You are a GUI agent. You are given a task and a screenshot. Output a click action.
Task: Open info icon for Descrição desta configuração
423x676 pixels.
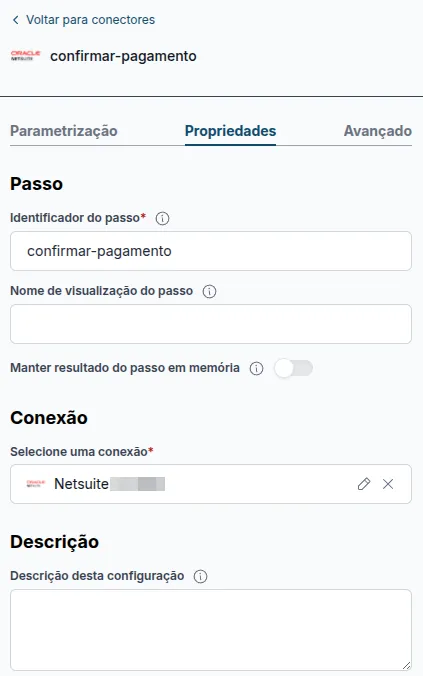pos(201,576)
